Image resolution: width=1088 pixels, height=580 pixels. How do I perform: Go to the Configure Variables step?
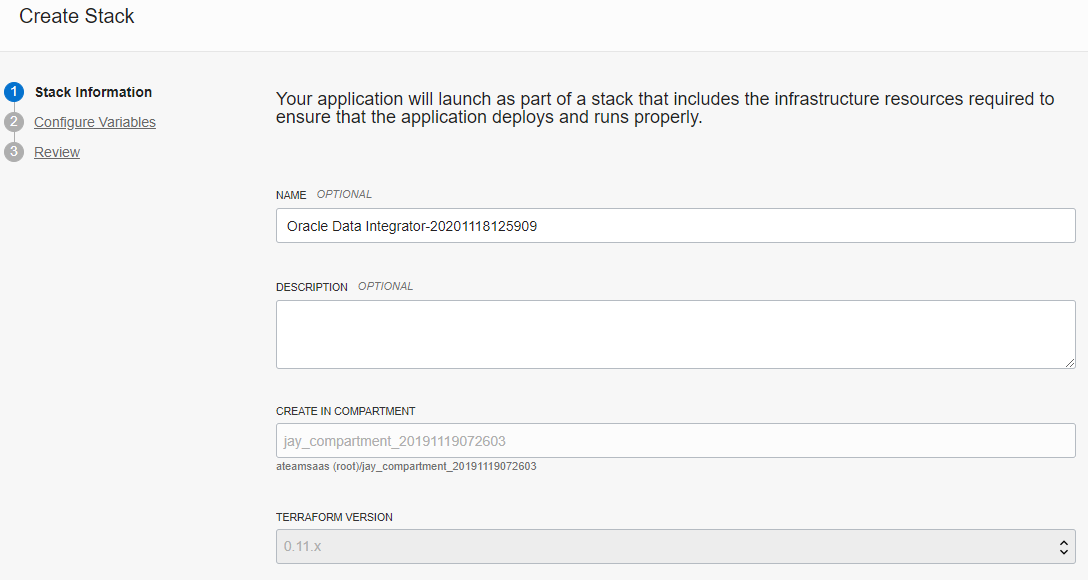(95, 122)
